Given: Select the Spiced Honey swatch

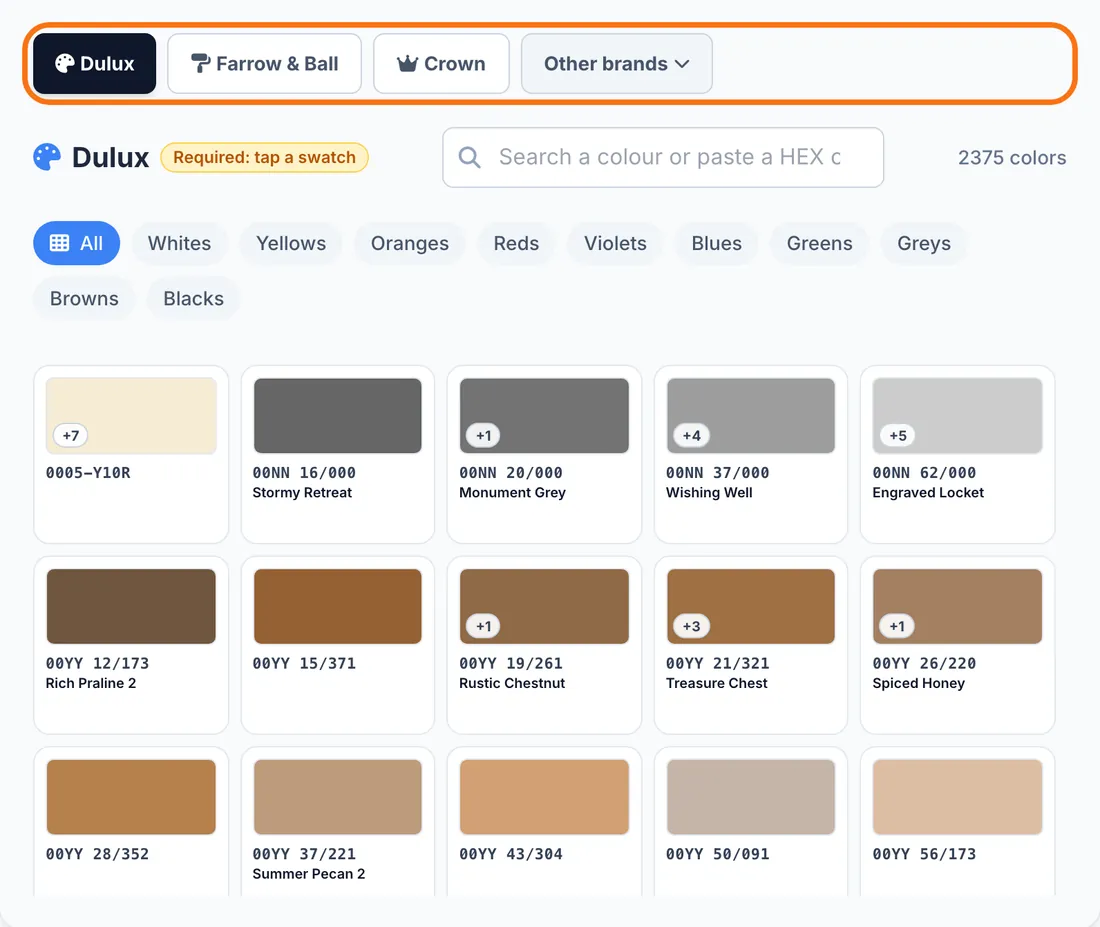Looking at the screenshot, I should click(958, 606).
